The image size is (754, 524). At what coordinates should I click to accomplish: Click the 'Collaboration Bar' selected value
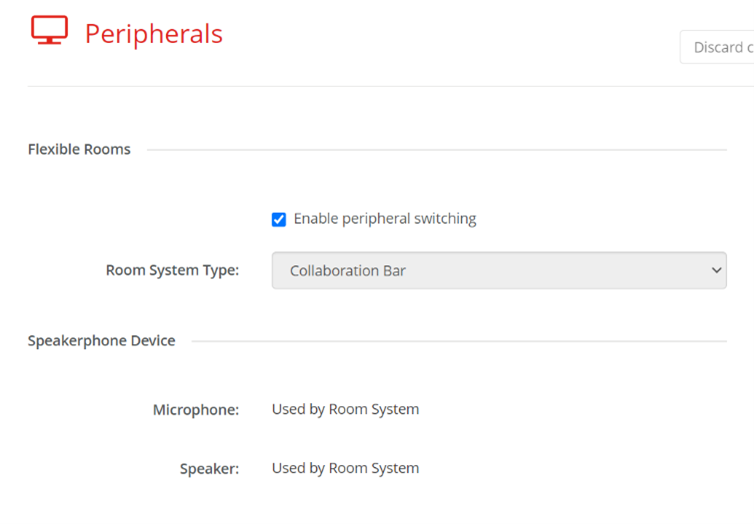point(347,271)
